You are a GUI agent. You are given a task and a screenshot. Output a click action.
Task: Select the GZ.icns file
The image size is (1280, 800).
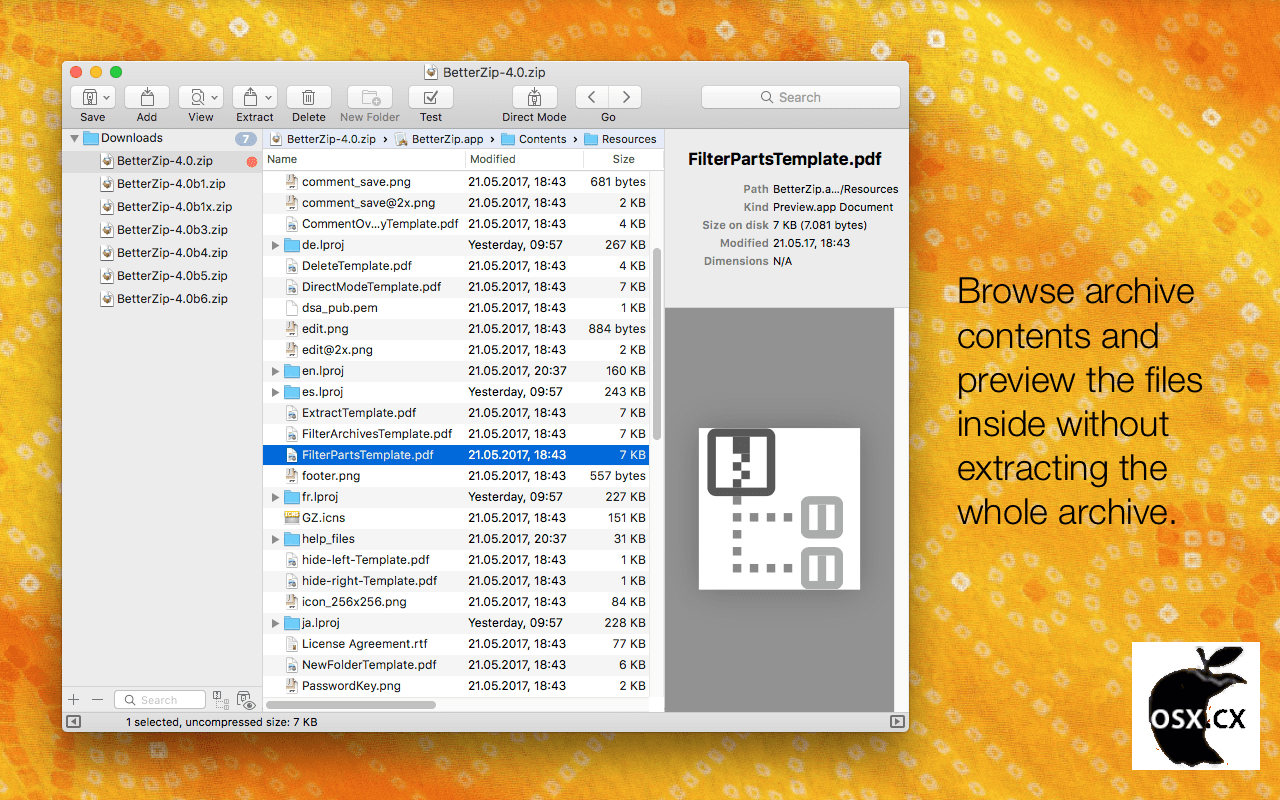[x=456, y=518]
